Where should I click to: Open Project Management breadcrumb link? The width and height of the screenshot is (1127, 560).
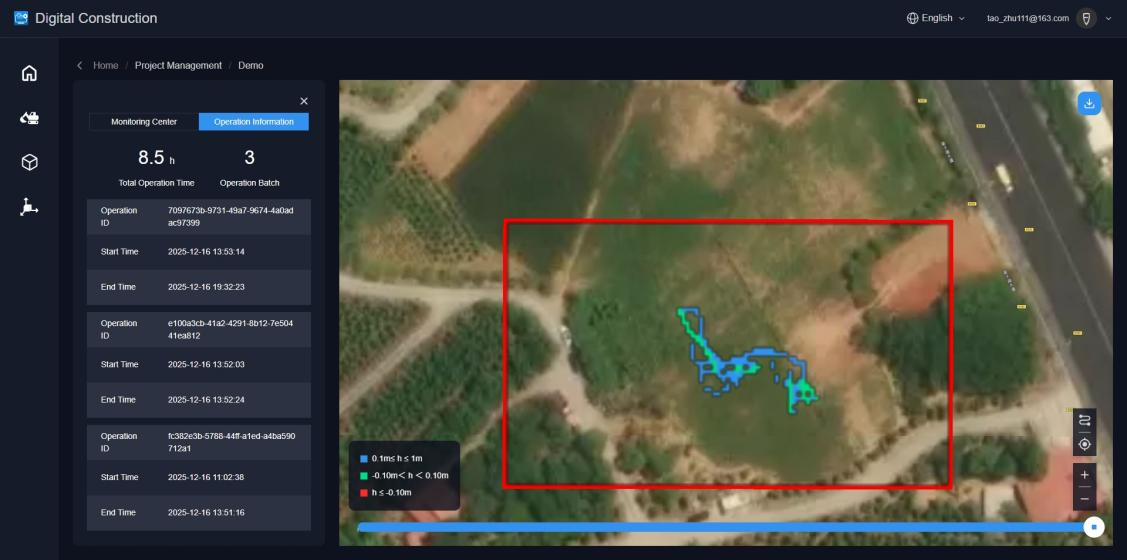coord(178,66)
